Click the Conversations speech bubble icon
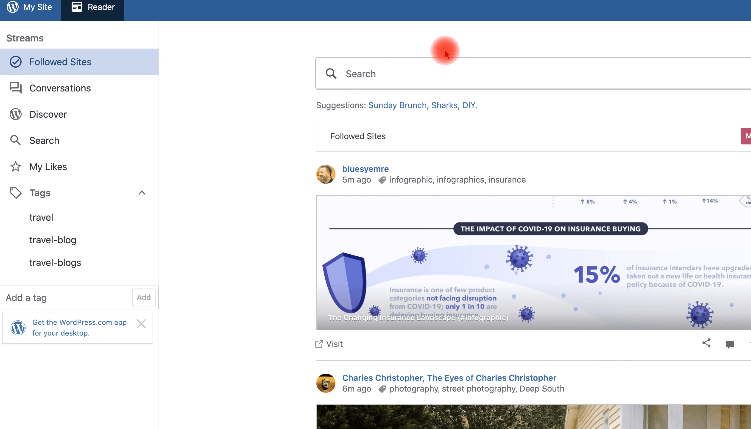 [16, 88]
